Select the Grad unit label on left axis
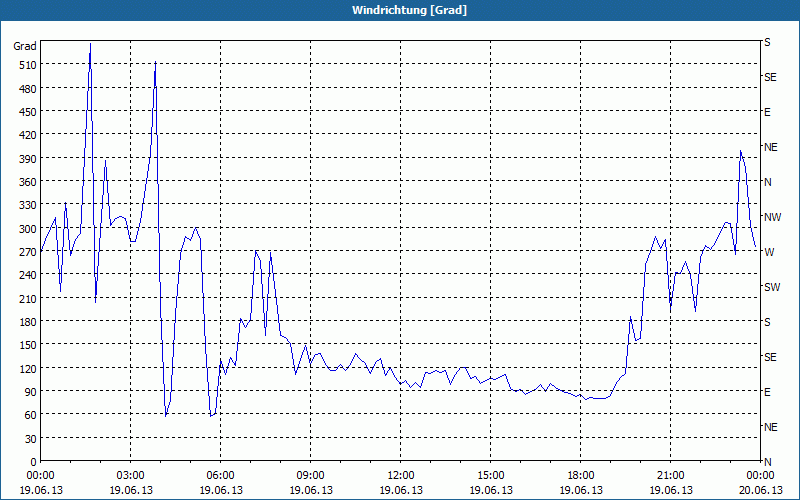The height and width of the screenshot is (500, 800). pos(25,46)
